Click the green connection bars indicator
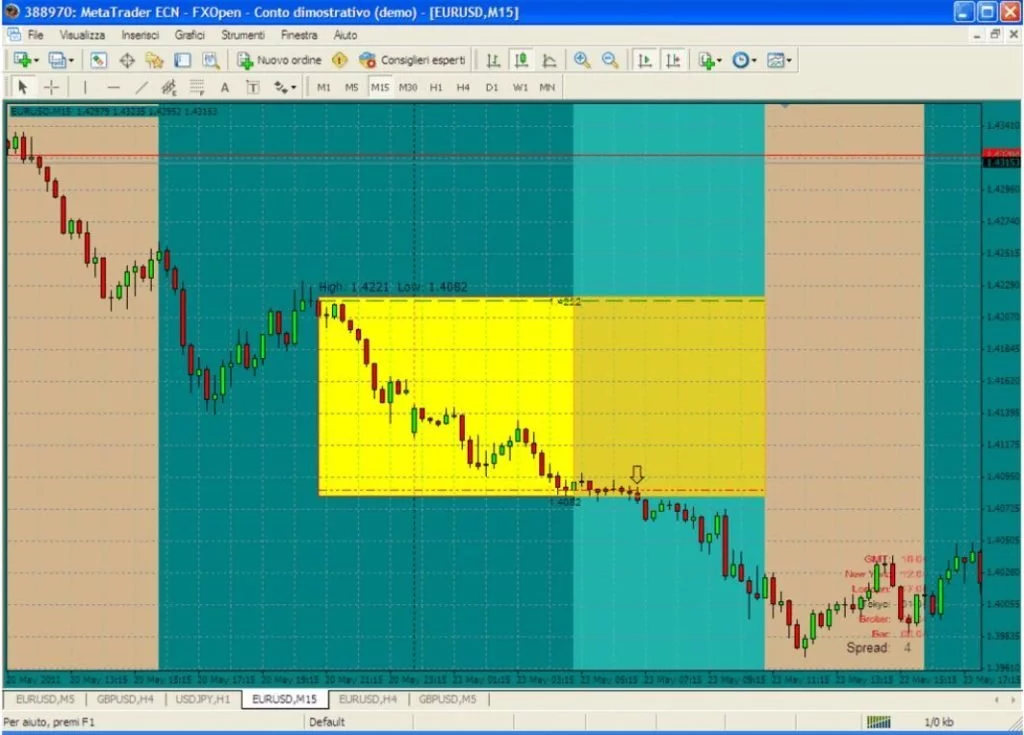Screen dimensions: 1024x735 pos(878,720)
